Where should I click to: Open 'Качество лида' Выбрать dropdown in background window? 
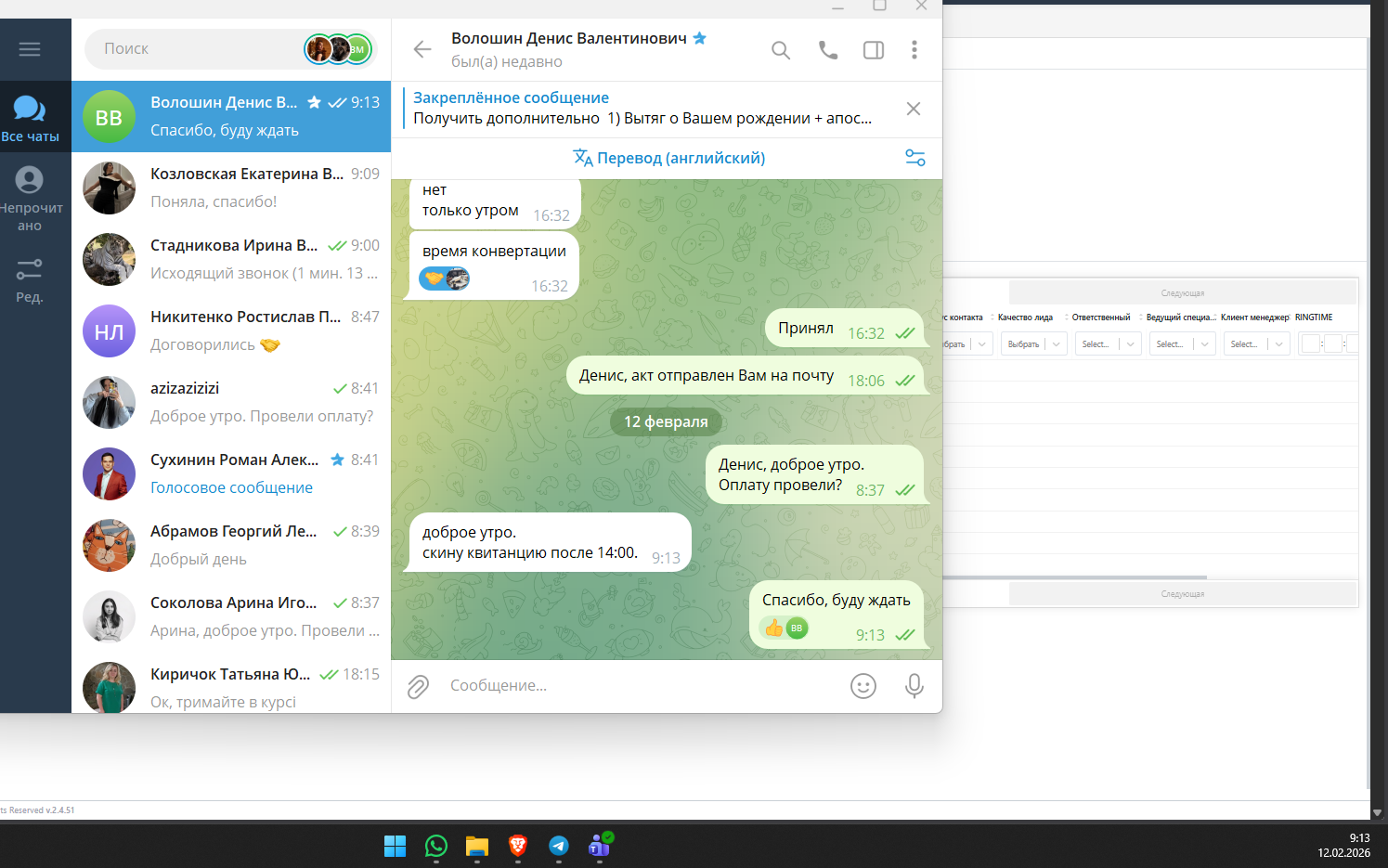coord(1034,344)
